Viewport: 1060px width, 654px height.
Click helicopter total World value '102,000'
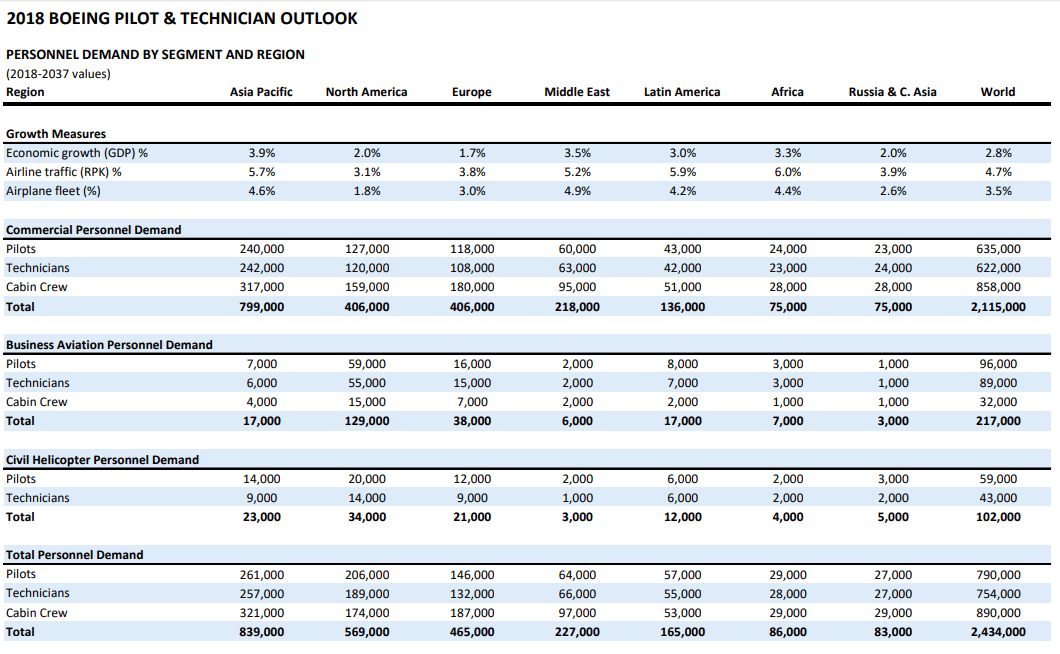[x=998, y=517]
